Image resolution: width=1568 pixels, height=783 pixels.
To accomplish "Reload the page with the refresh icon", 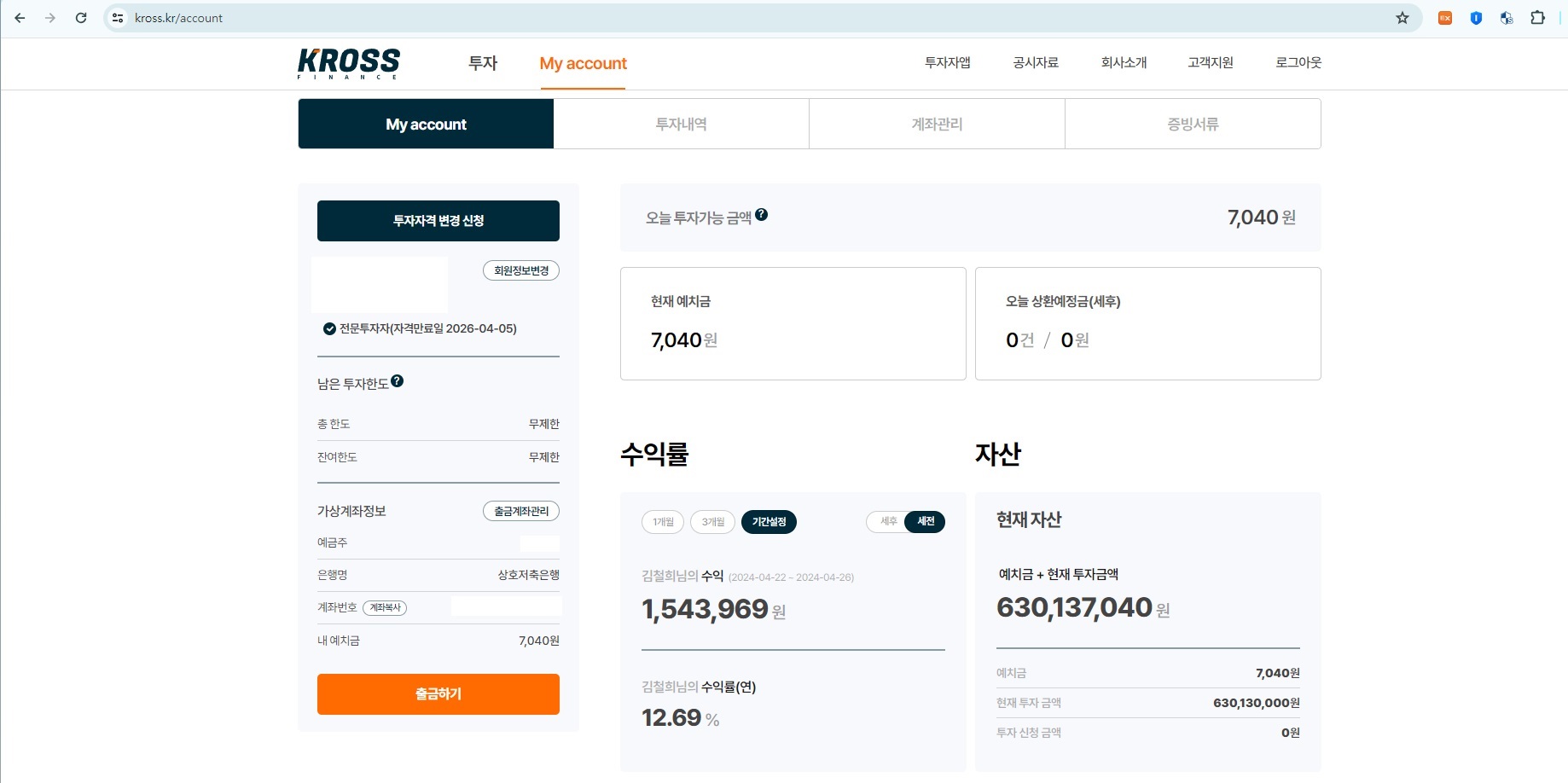I will tap(81, 18).
